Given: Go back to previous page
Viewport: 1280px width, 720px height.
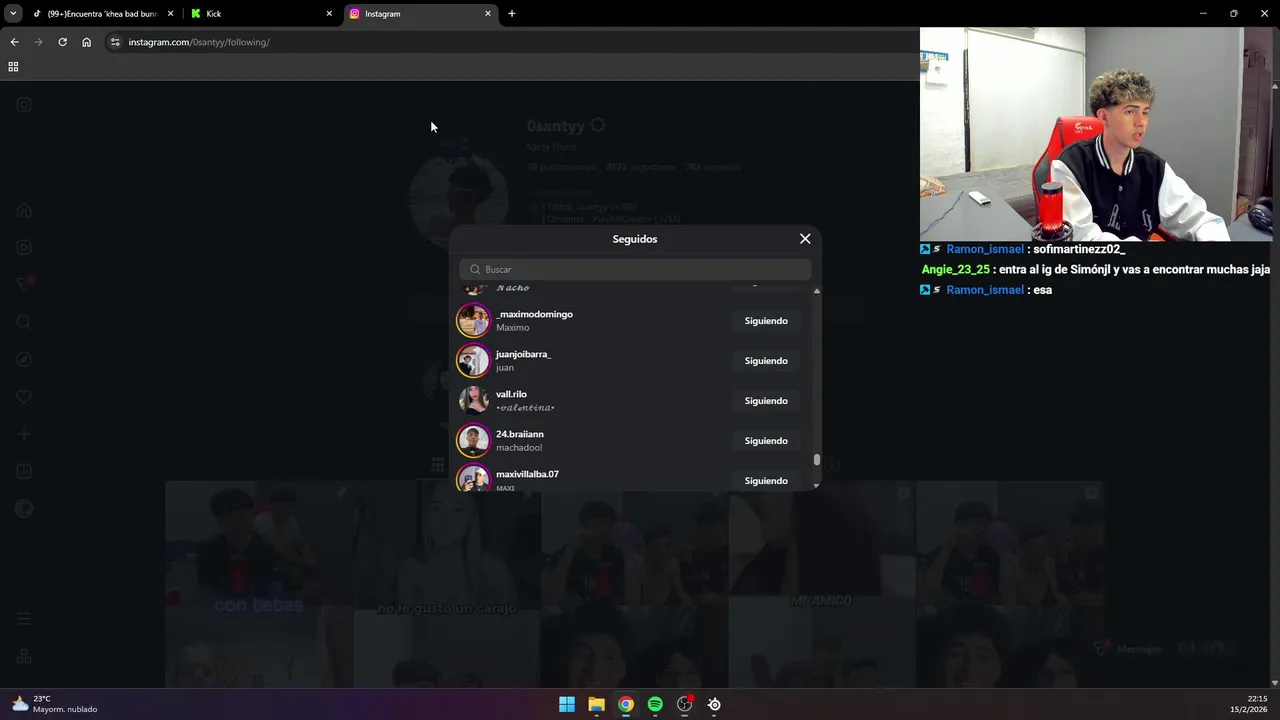Looking at the screenshot, I should (x=14, y=42).
